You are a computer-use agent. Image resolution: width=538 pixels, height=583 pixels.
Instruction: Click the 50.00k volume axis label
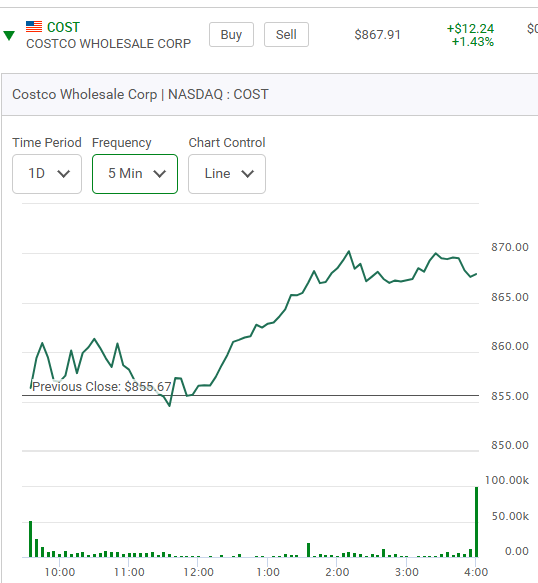click(x=510, y=516)
